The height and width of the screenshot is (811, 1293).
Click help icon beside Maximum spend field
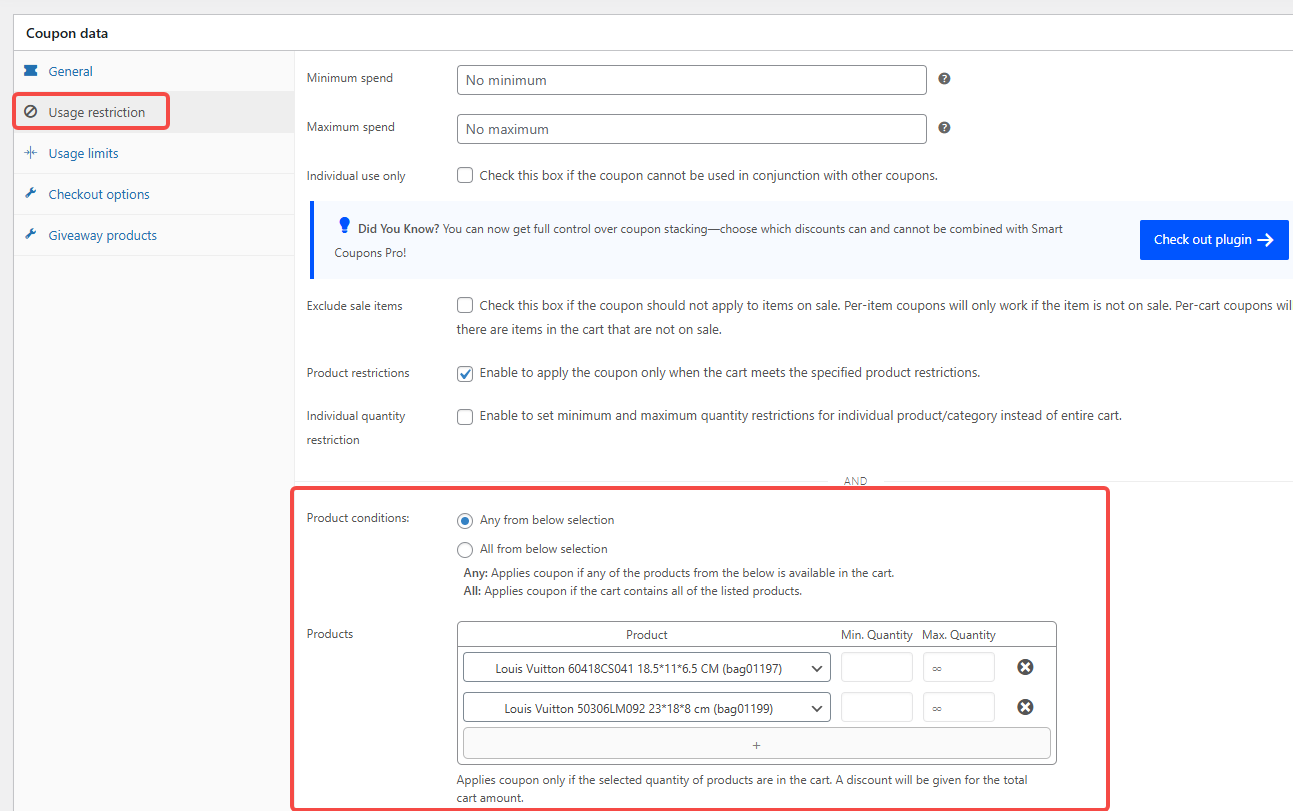(944, 128)
